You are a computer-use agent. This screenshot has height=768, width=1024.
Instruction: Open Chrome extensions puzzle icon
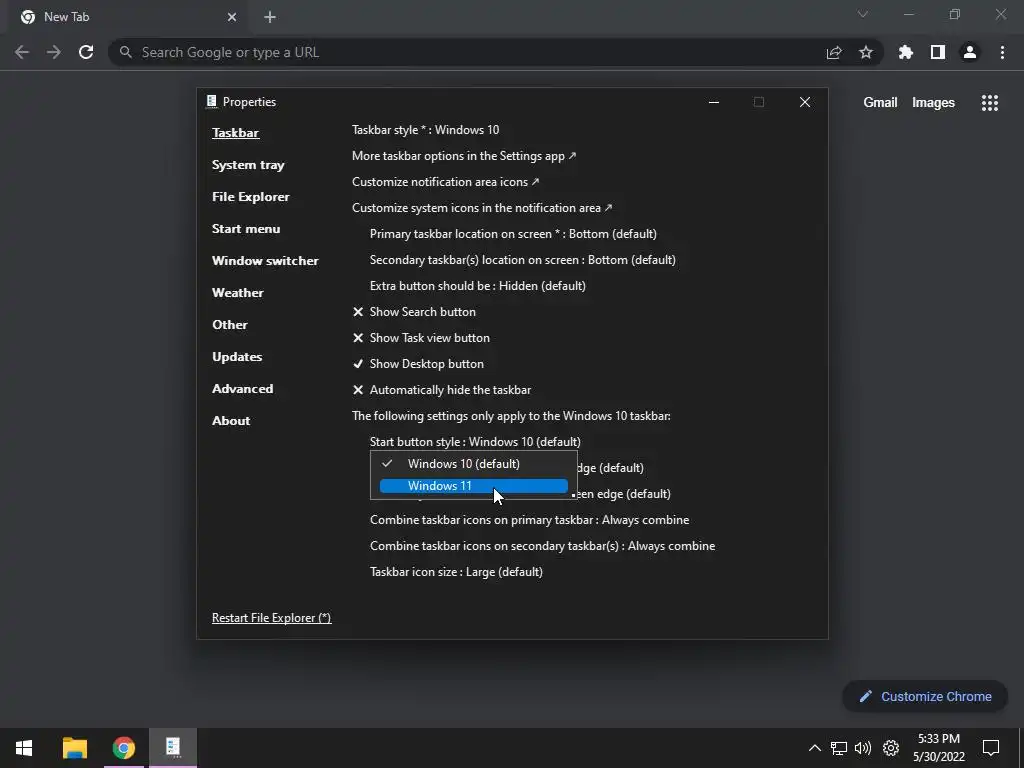[x=906, y=52]
